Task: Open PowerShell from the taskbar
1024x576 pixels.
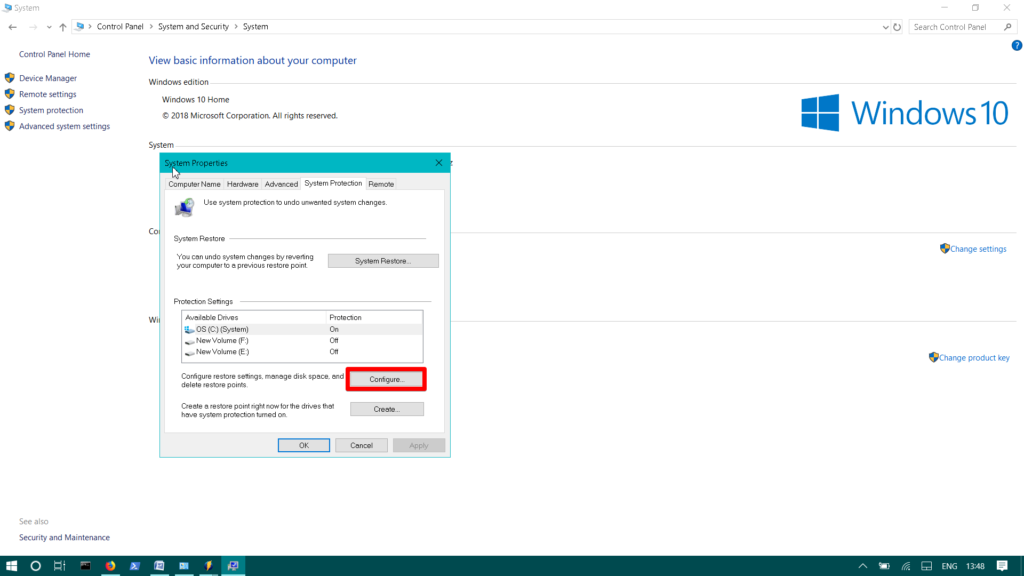Action: [135, 566]
